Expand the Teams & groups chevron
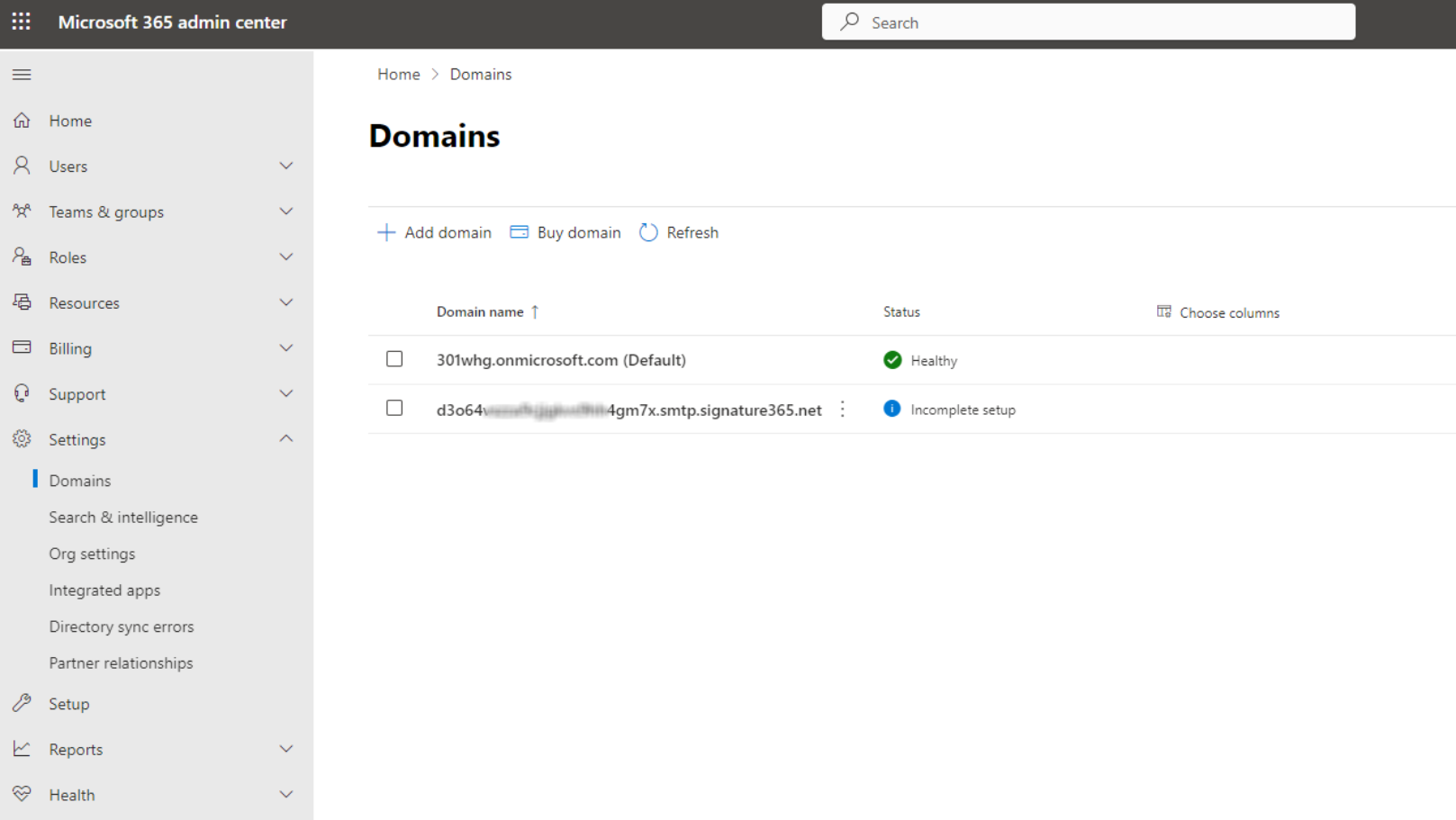The image size is (1456, 820). click(286, 212)
